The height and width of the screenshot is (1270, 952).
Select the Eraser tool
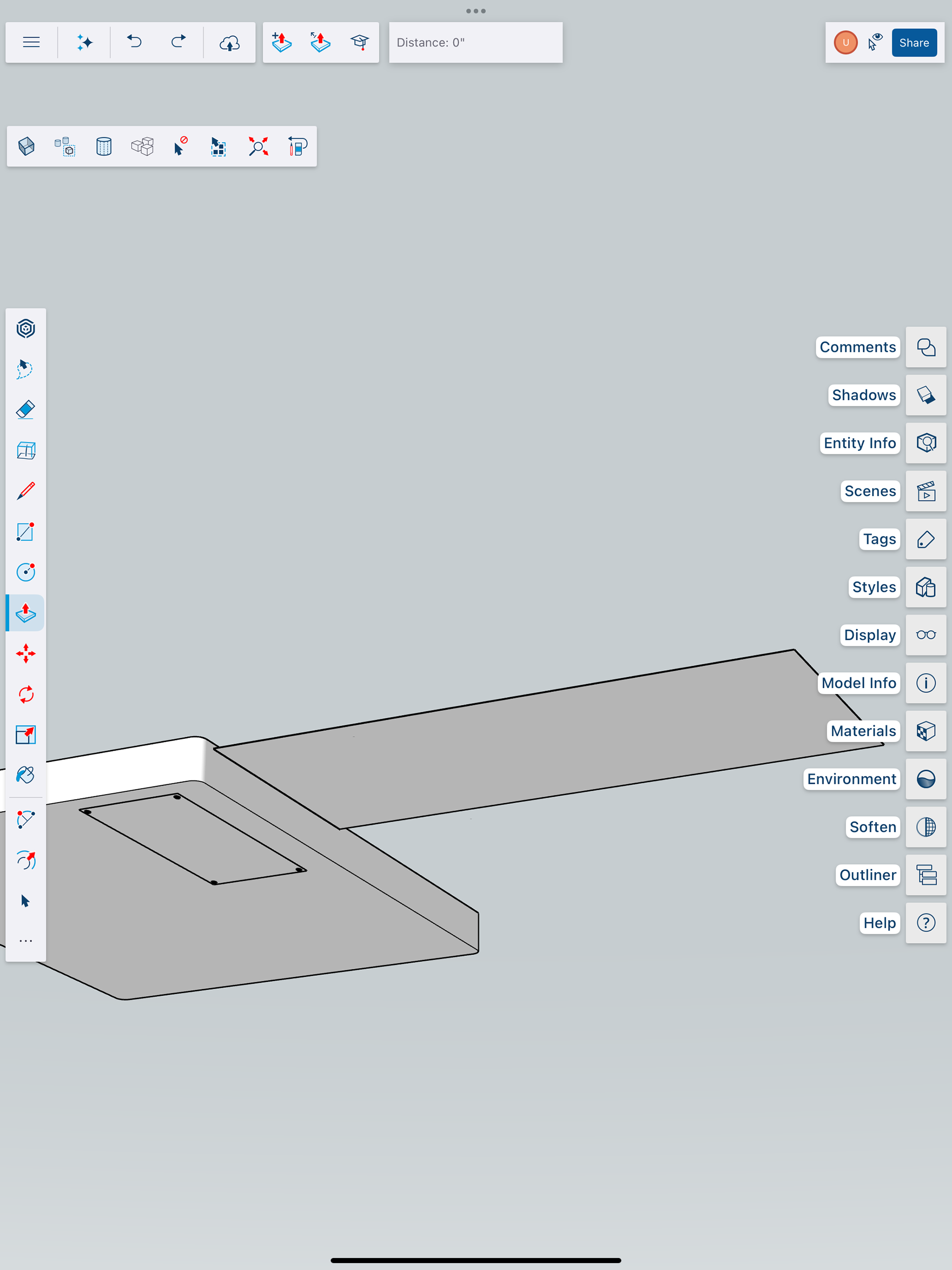pos(26,410)
